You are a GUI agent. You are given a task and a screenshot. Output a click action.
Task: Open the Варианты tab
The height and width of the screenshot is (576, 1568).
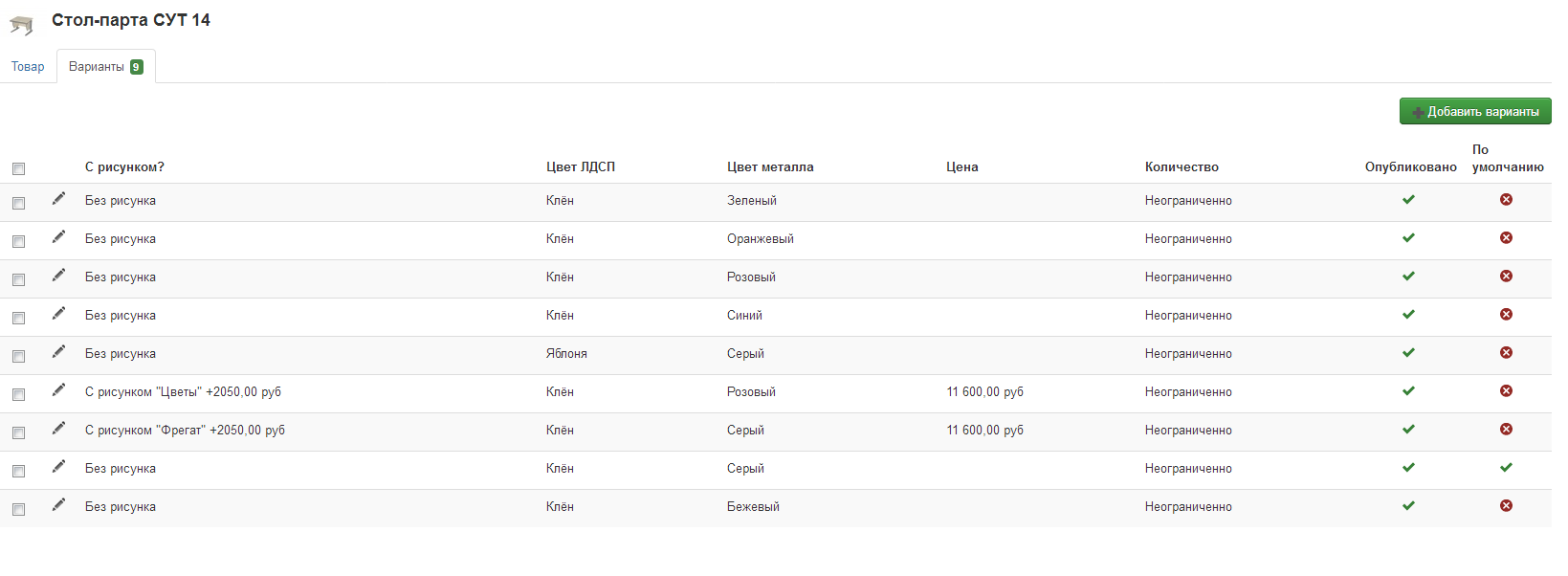(105, 66)
